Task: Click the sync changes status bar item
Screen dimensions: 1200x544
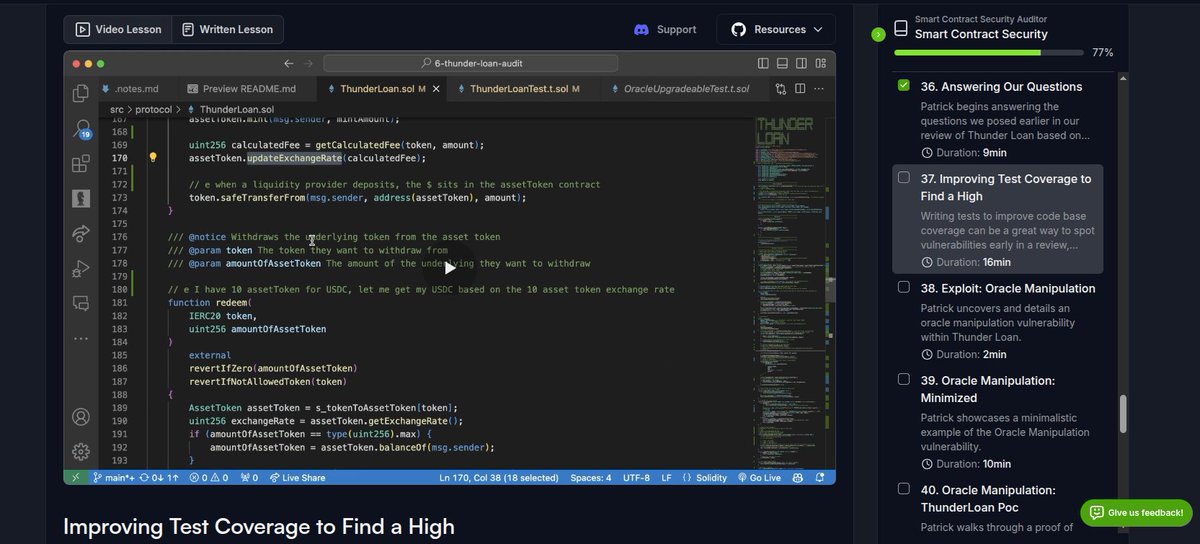Action: (x=159, y=478)
